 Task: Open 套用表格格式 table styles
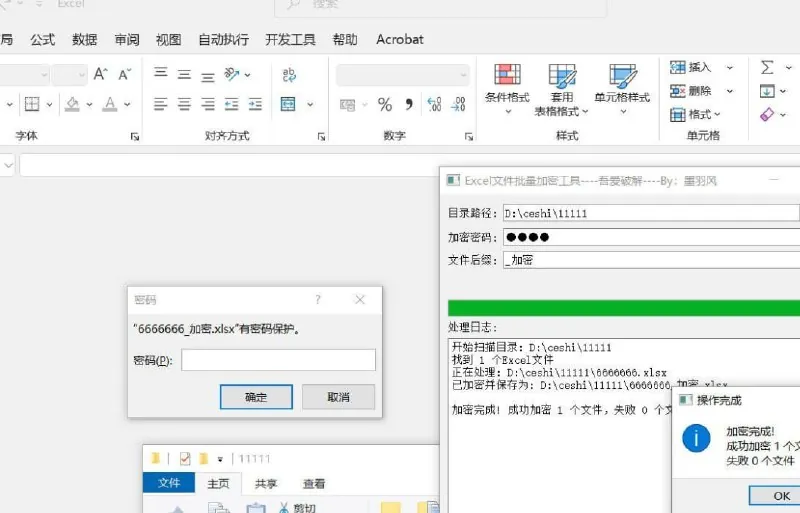click(x=562, y=90)
